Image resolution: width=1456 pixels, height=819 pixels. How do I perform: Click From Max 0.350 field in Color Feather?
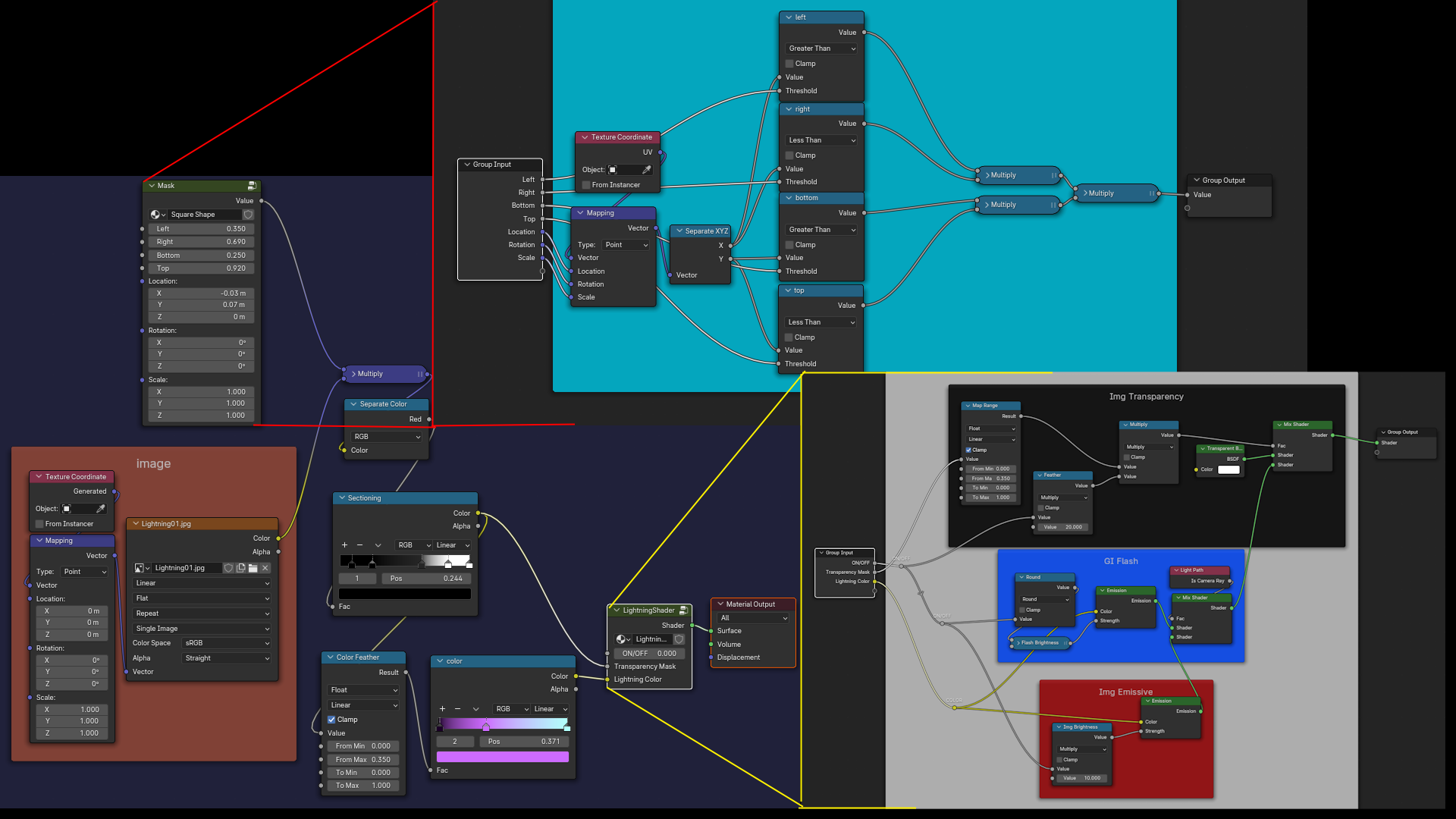pyautogui.click(x=363, y=760)
